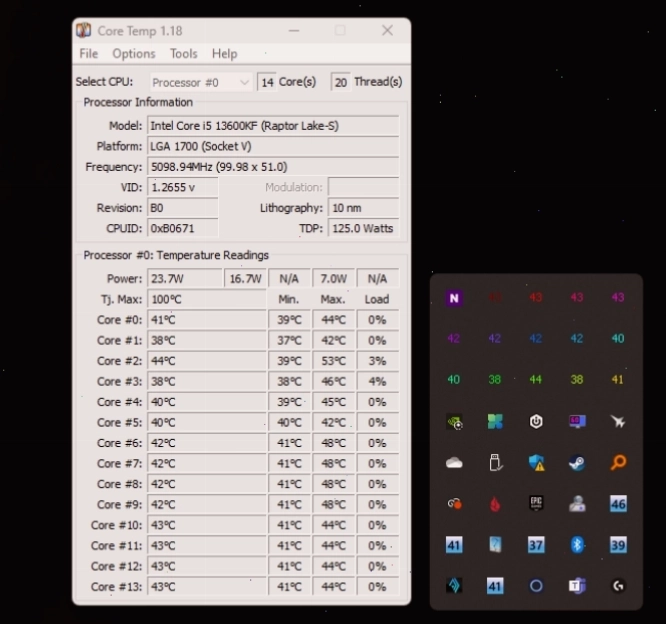The height and width of the screenshot is (625, 666).
Task: Click Core #2 maximum temperature 53°C
Action: click(333, 361)
